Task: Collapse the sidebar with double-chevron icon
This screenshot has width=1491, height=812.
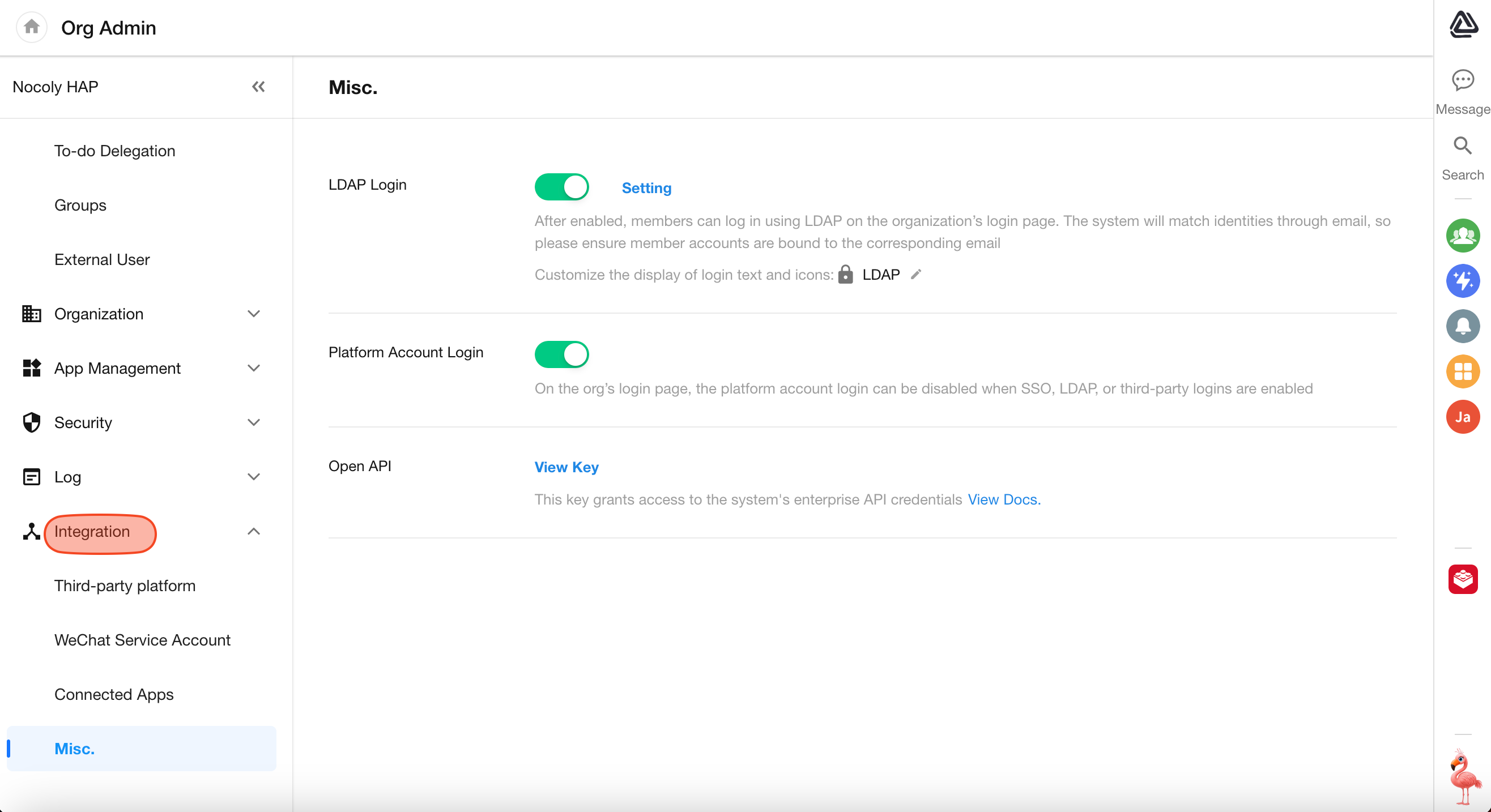Action: [258, 87]
